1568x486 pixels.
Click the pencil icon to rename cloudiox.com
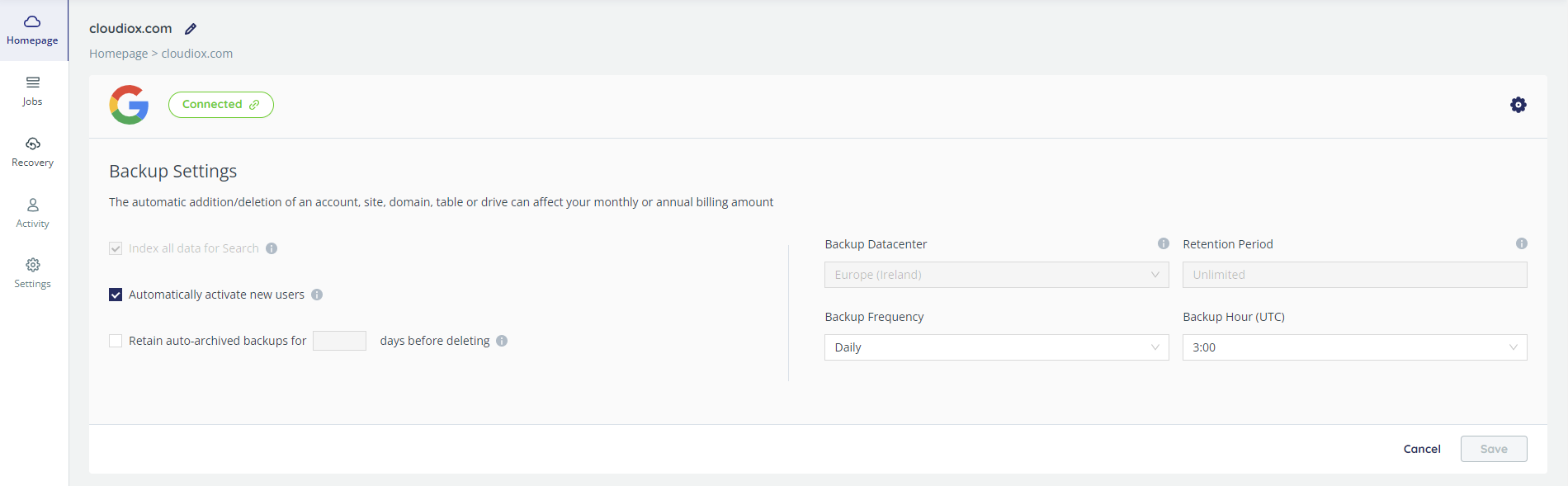[191, 29]
